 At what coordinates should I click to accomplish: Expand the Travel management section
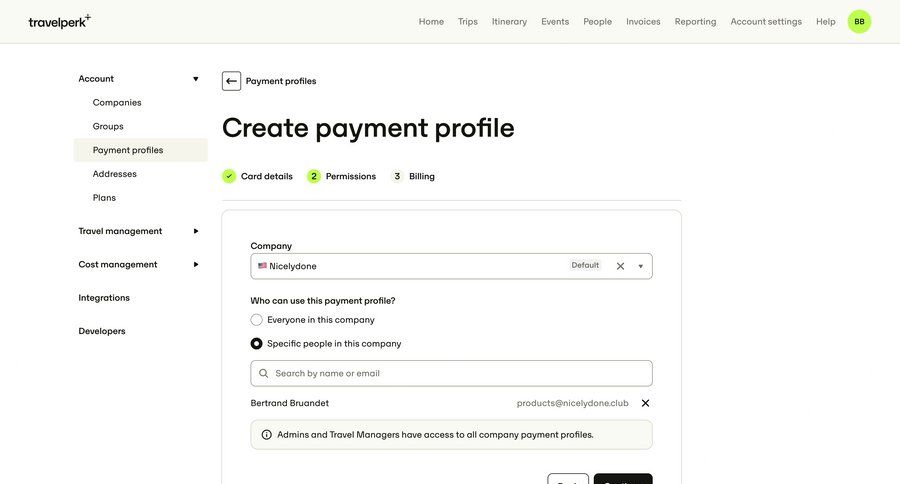point(195,231)
